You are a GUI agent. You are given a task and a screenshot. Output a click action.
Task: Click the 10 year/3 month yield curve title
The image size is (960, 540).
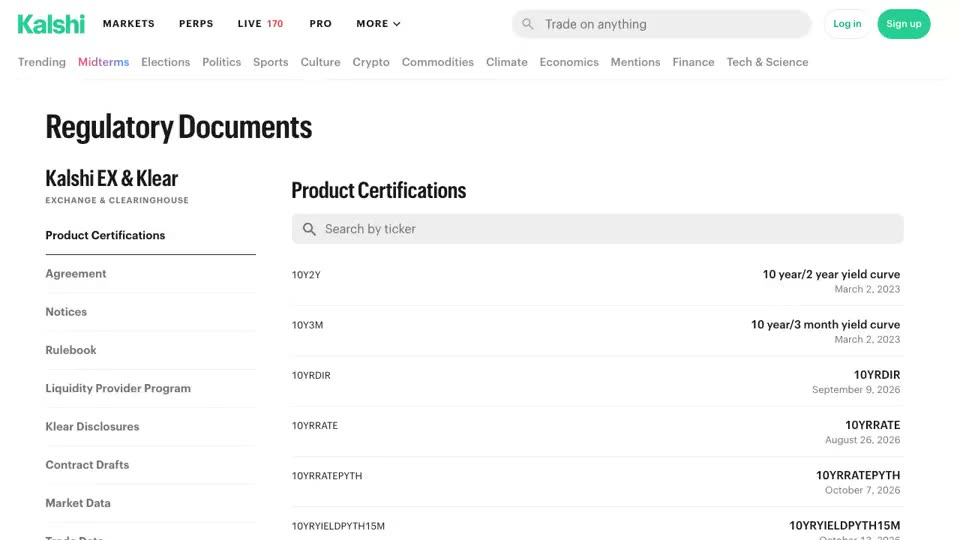click(825, 324)
